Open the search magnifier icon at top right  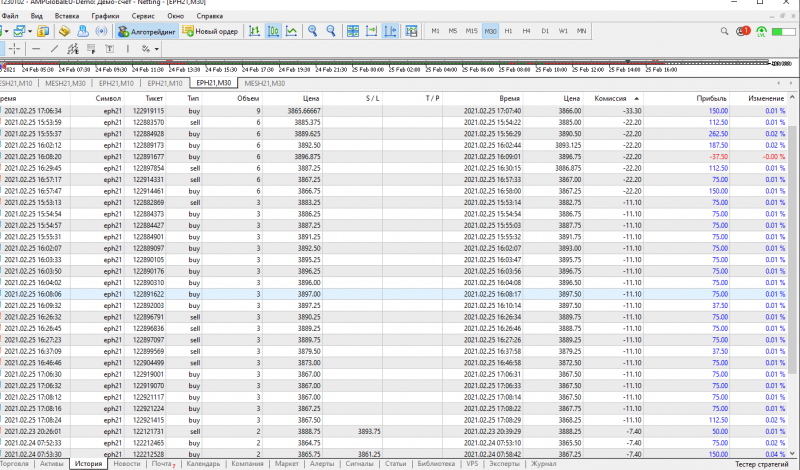(x=725, y=32)
